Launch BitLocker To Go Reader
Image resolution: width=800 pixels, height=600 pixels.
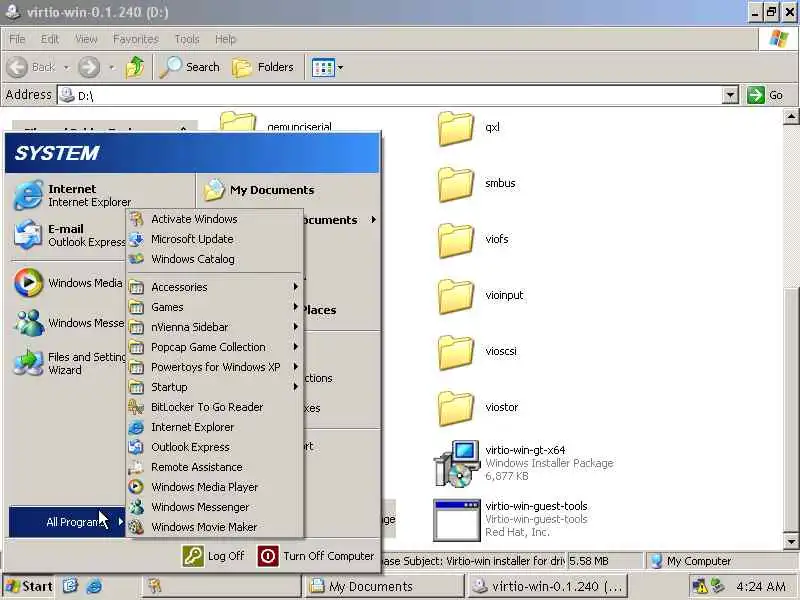[x=214, y=407]
